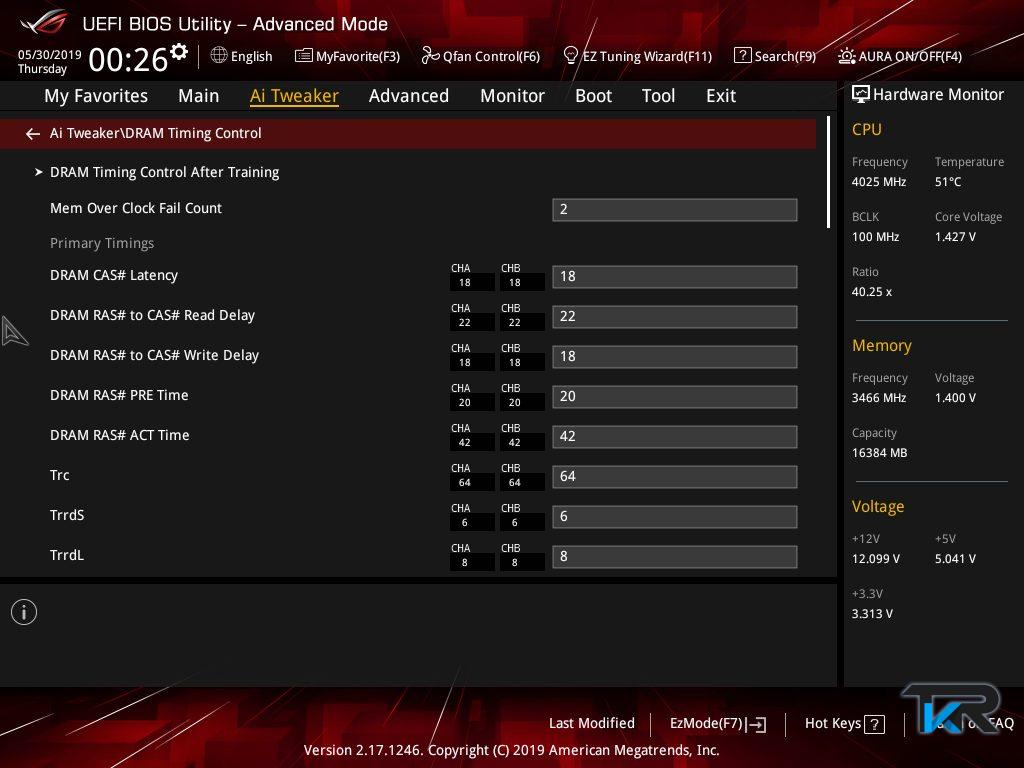This screenshot has width=1024, height=768.
Task: Switch to the Main tab
Action: click(x=199, y=96)
